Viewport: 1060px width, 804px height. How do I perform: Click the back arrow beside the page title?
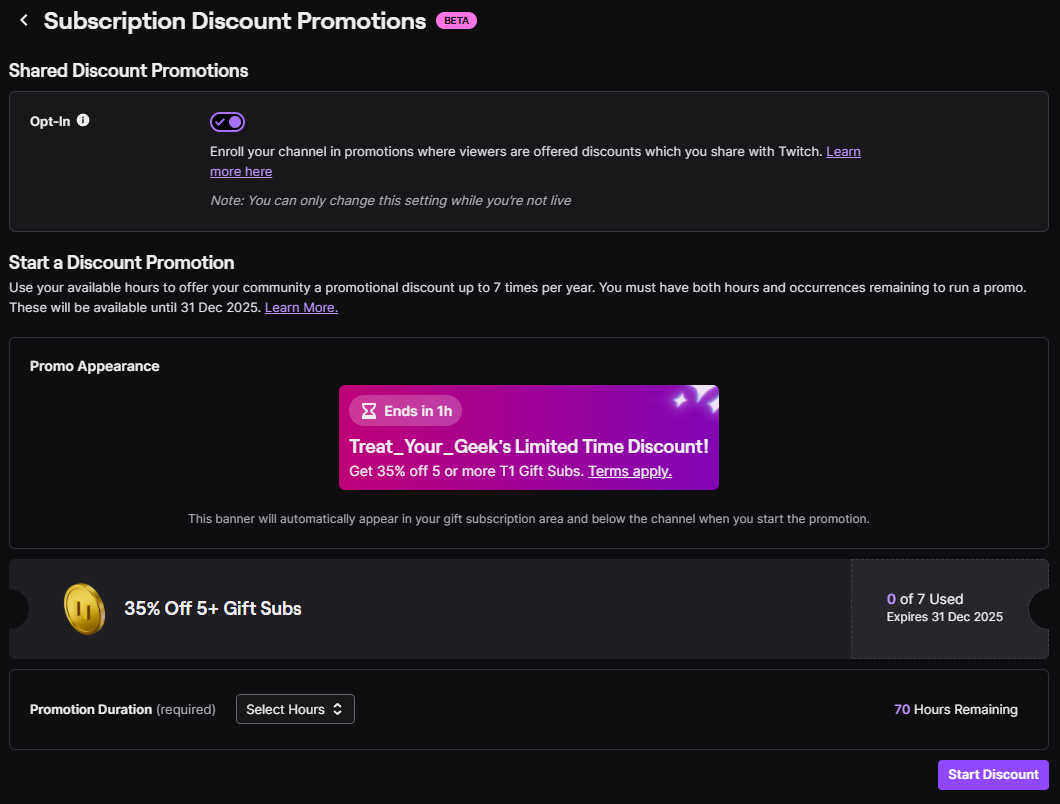(x=24, y=19)
